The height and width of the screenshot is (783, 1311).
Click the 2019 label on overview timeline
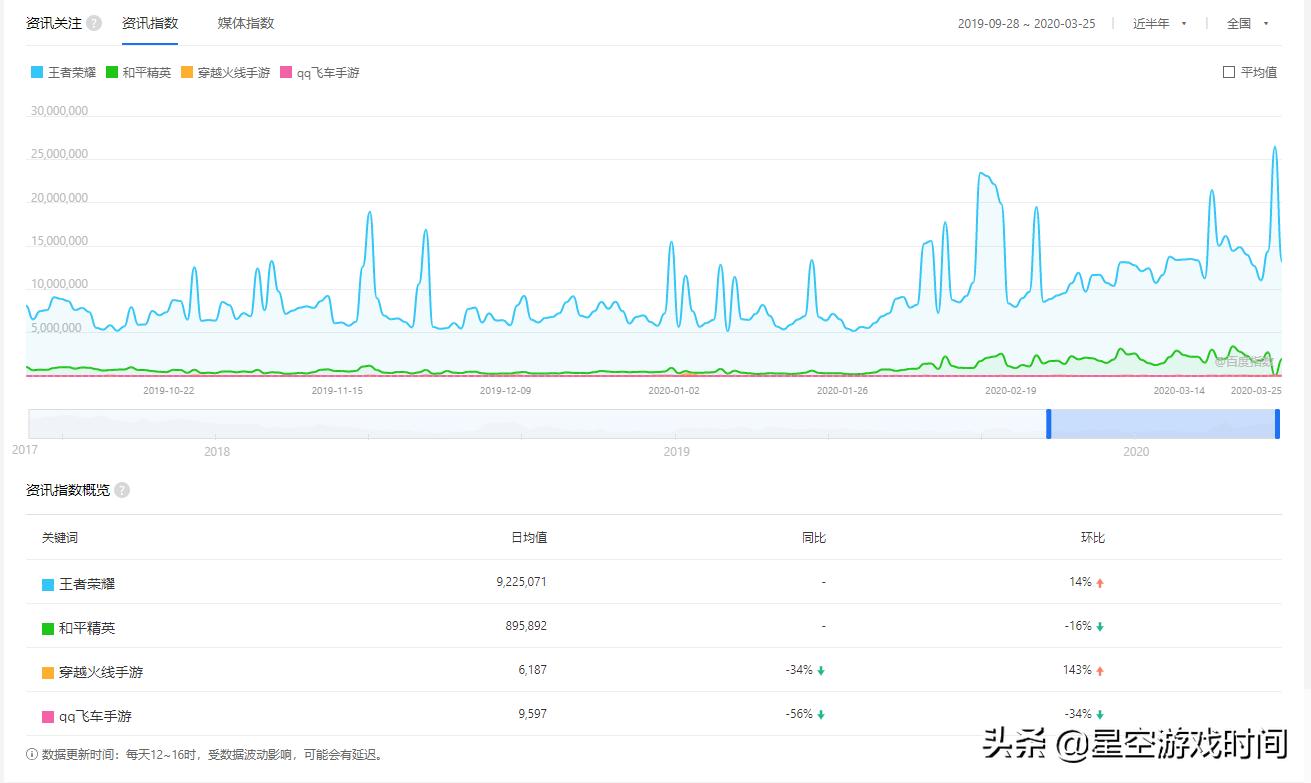tap(677, 452)
